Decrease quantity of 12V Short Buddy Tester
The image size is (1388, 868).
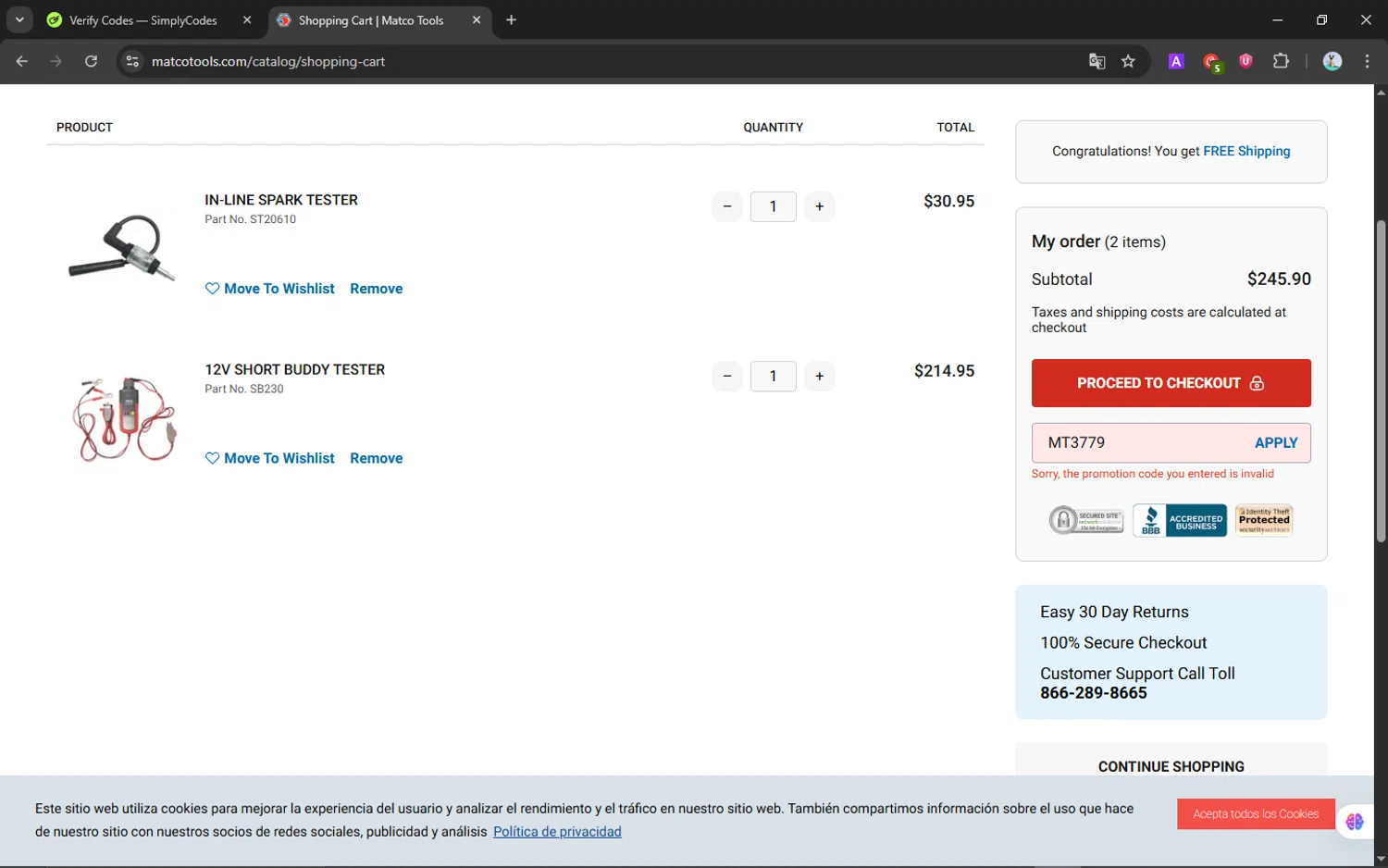[x=727, y=376]
